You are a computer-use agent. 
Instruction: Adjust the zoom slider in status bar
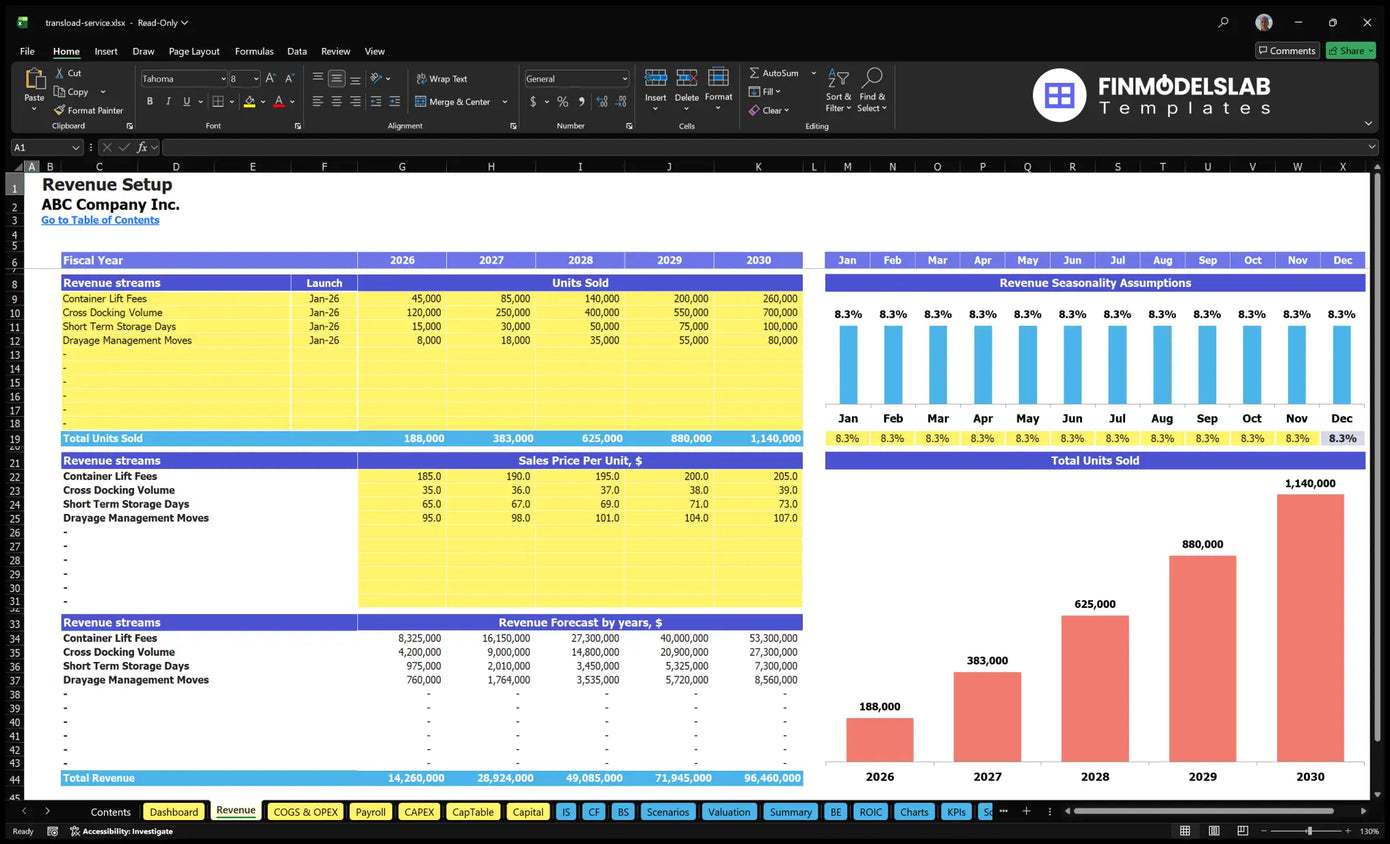(x=1309, y=831)
